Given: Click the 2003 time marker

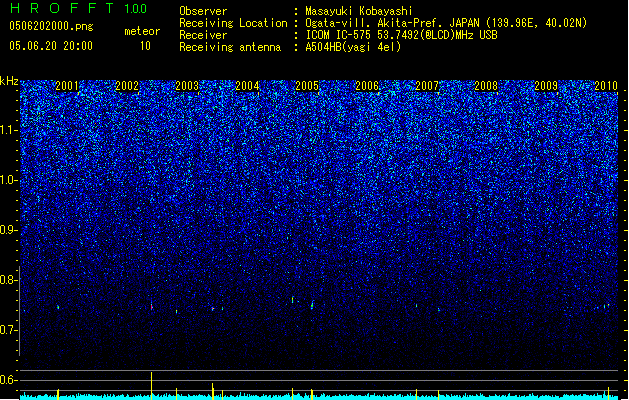Looking at the screenshot, I should click(187, 86).
